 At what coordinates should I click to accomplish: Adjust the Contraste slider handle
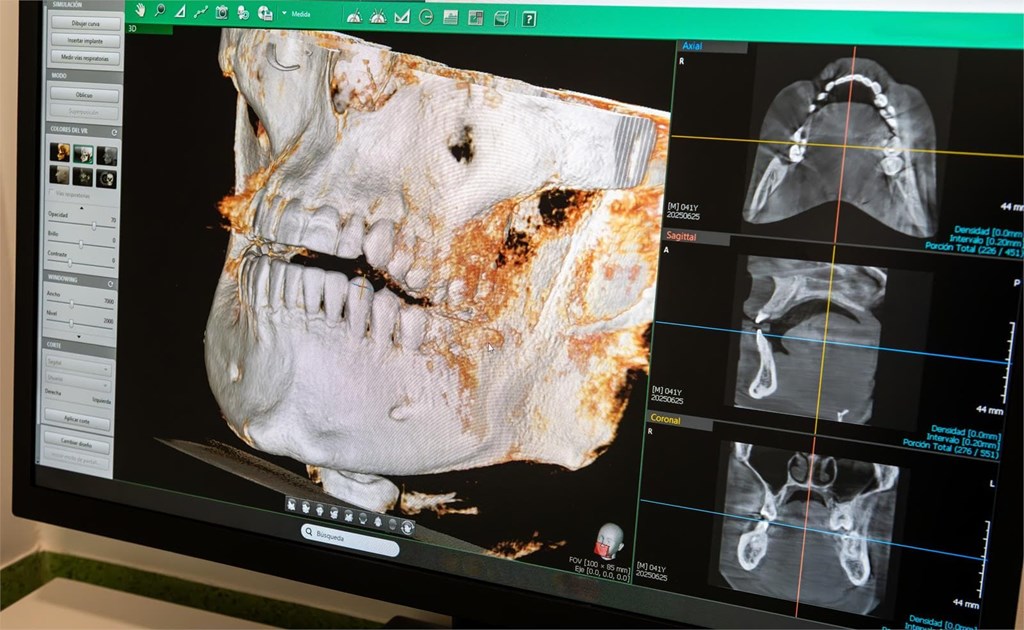pyautogui.click(x=70, y=263)
